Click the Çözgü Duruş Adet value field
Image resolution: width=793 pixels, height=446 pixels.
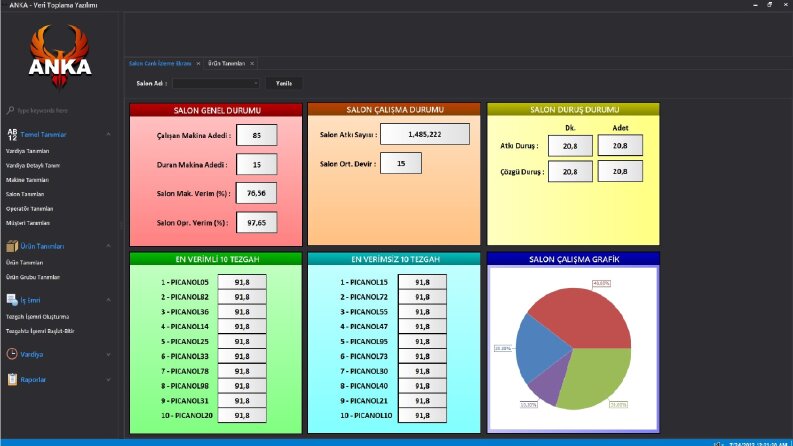pyautogui.click(x=620, y=171)
